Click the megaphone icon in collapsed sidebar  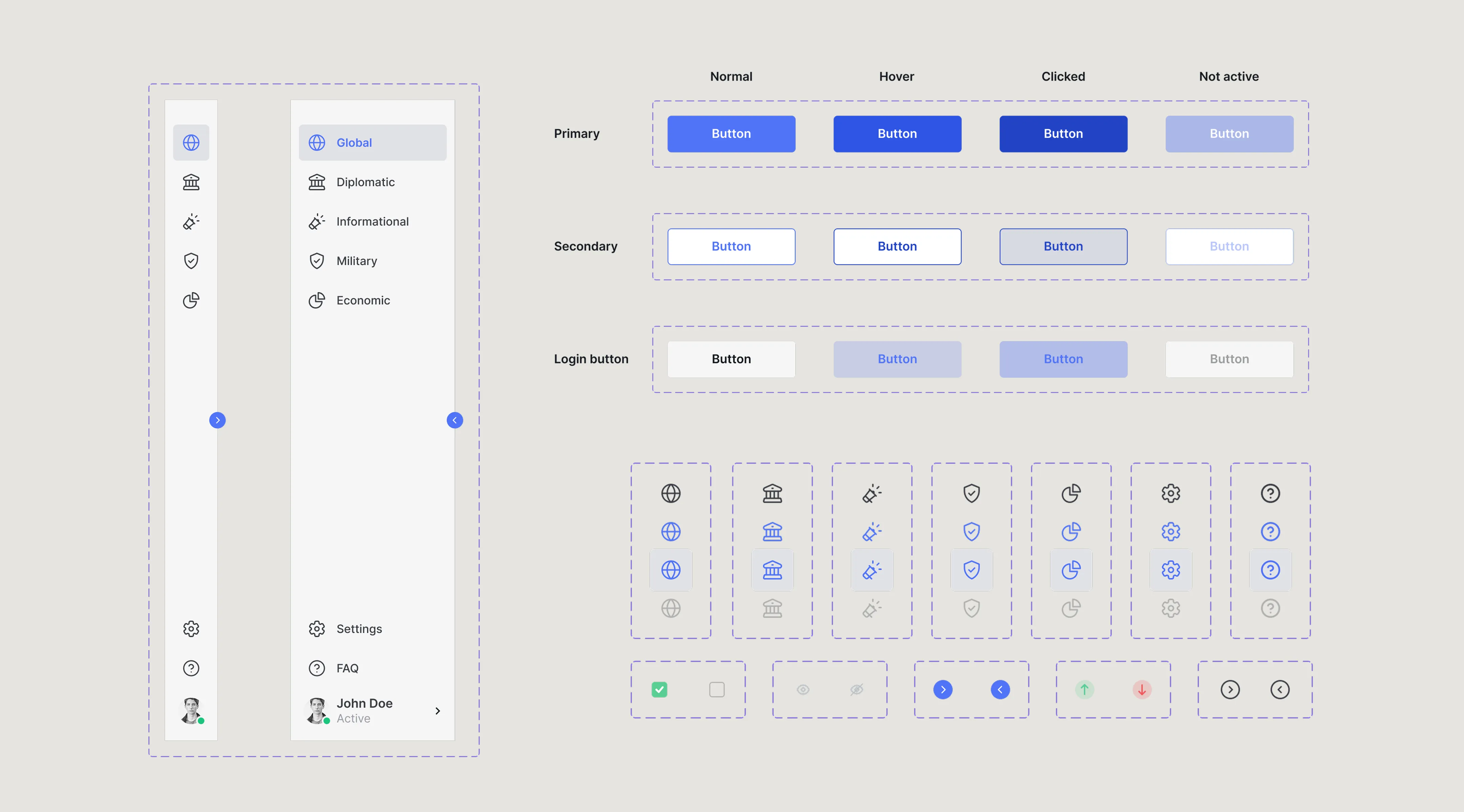[191, 222]
